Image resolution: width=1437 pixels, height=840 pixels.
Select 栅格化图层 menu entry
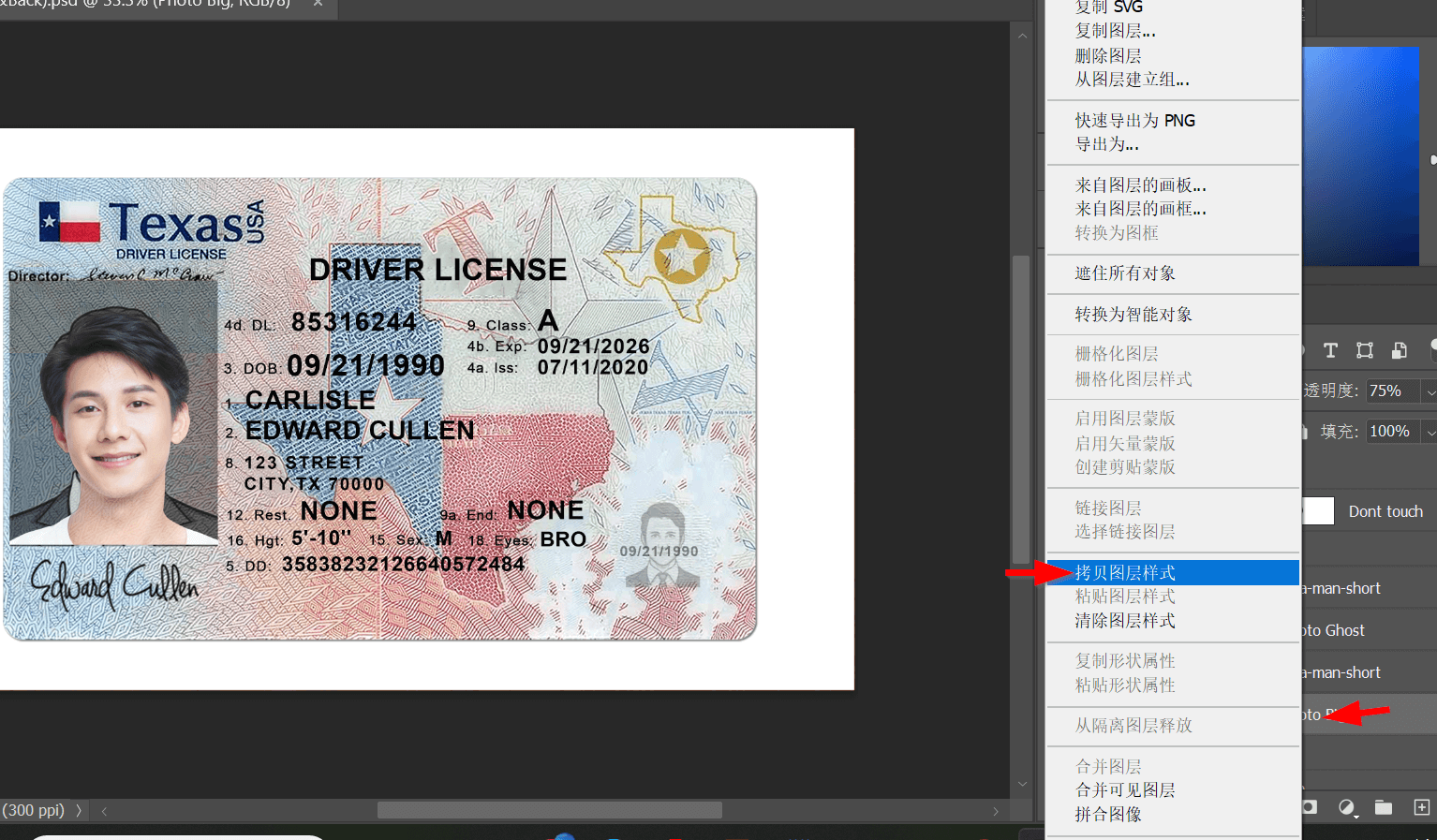(x=1116, y=354)
